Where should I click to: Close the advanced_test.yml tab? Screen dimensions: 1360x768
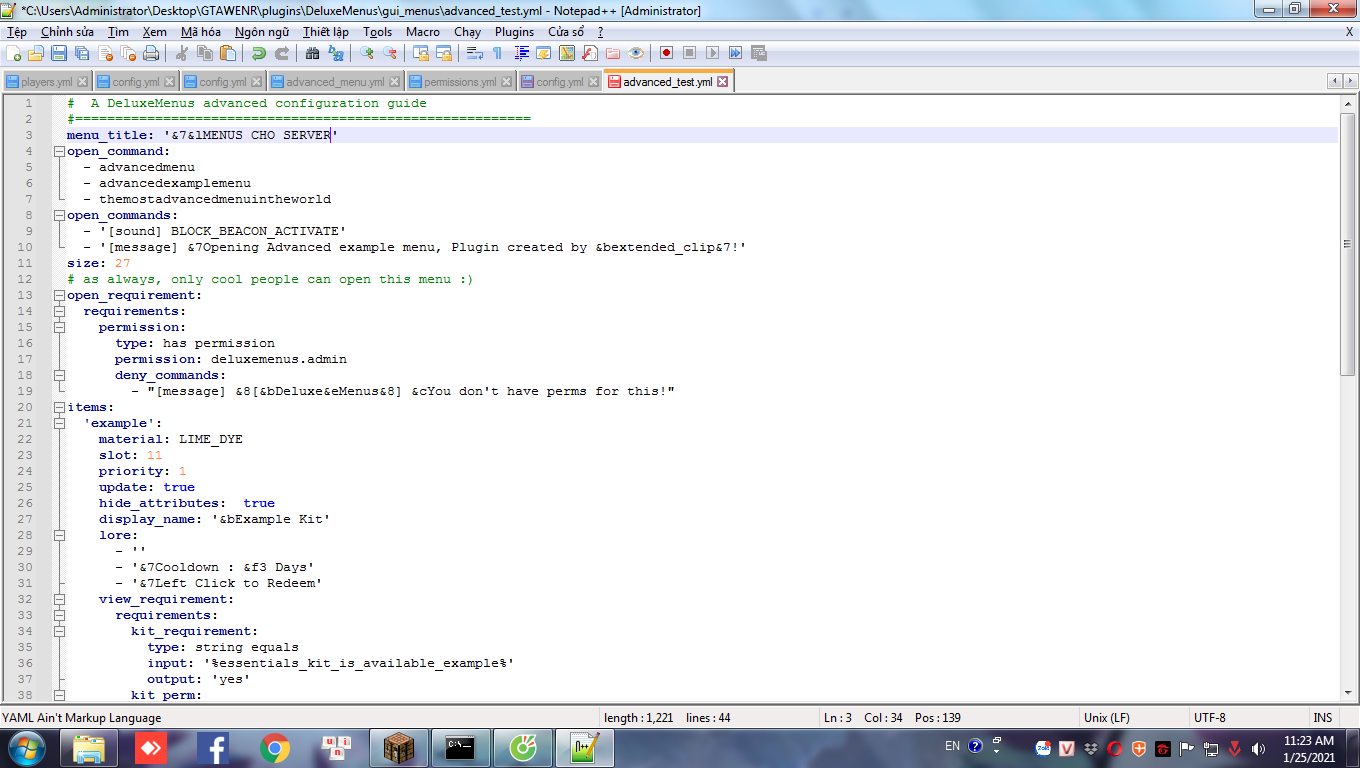(x=723, y=82)
